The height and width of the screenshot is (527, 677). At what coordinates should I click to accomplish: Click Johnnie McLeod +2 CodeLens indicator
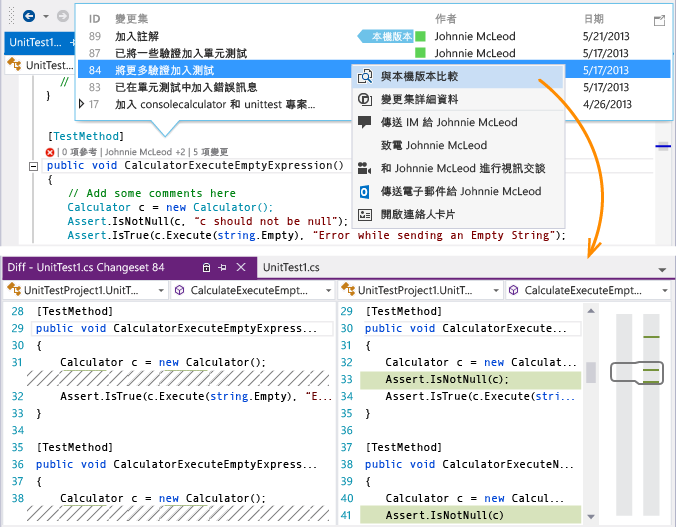pos(145,152)
